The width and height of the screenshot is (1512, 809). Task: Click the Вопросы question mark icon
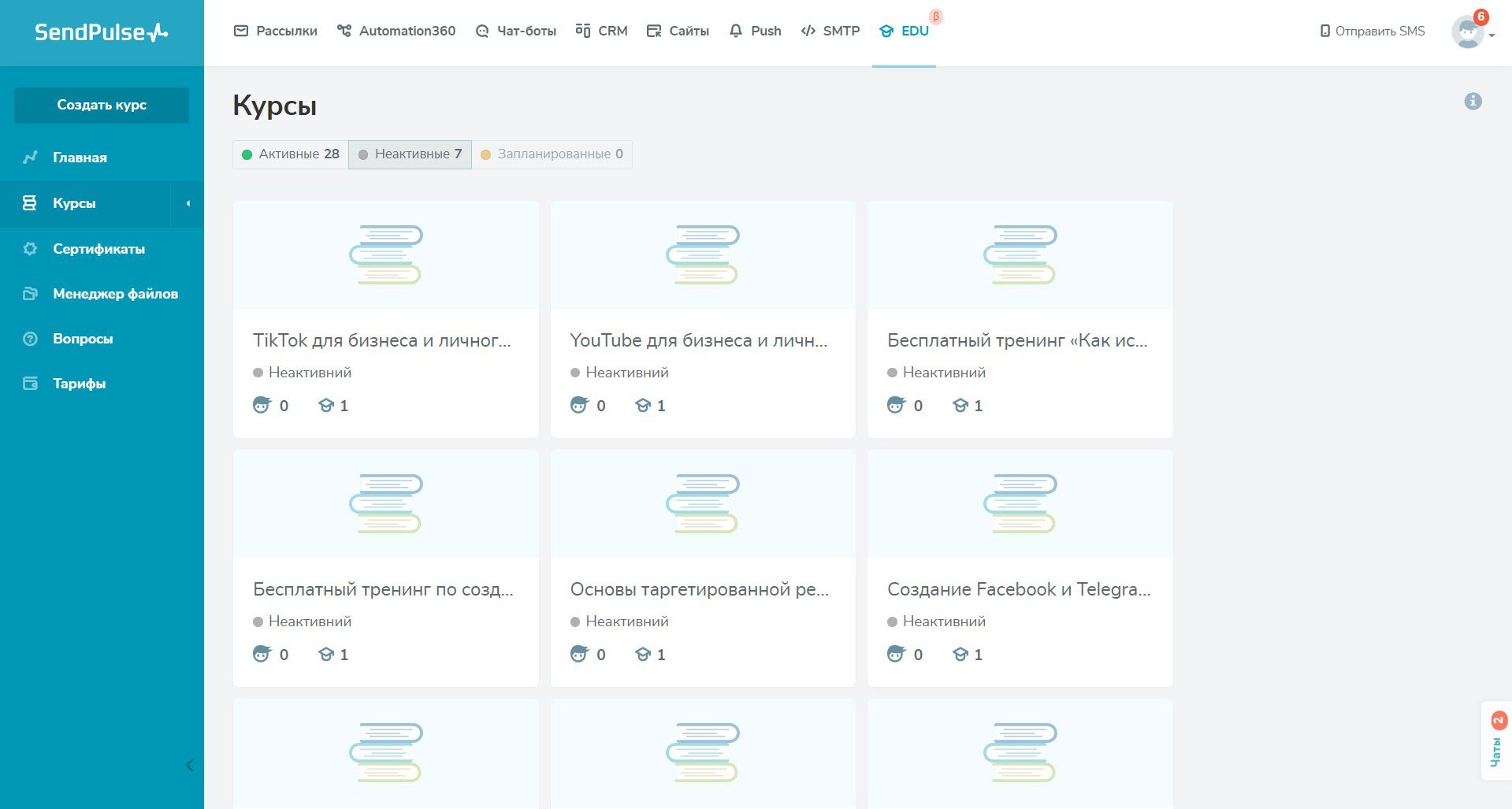(x=30, y=339)
